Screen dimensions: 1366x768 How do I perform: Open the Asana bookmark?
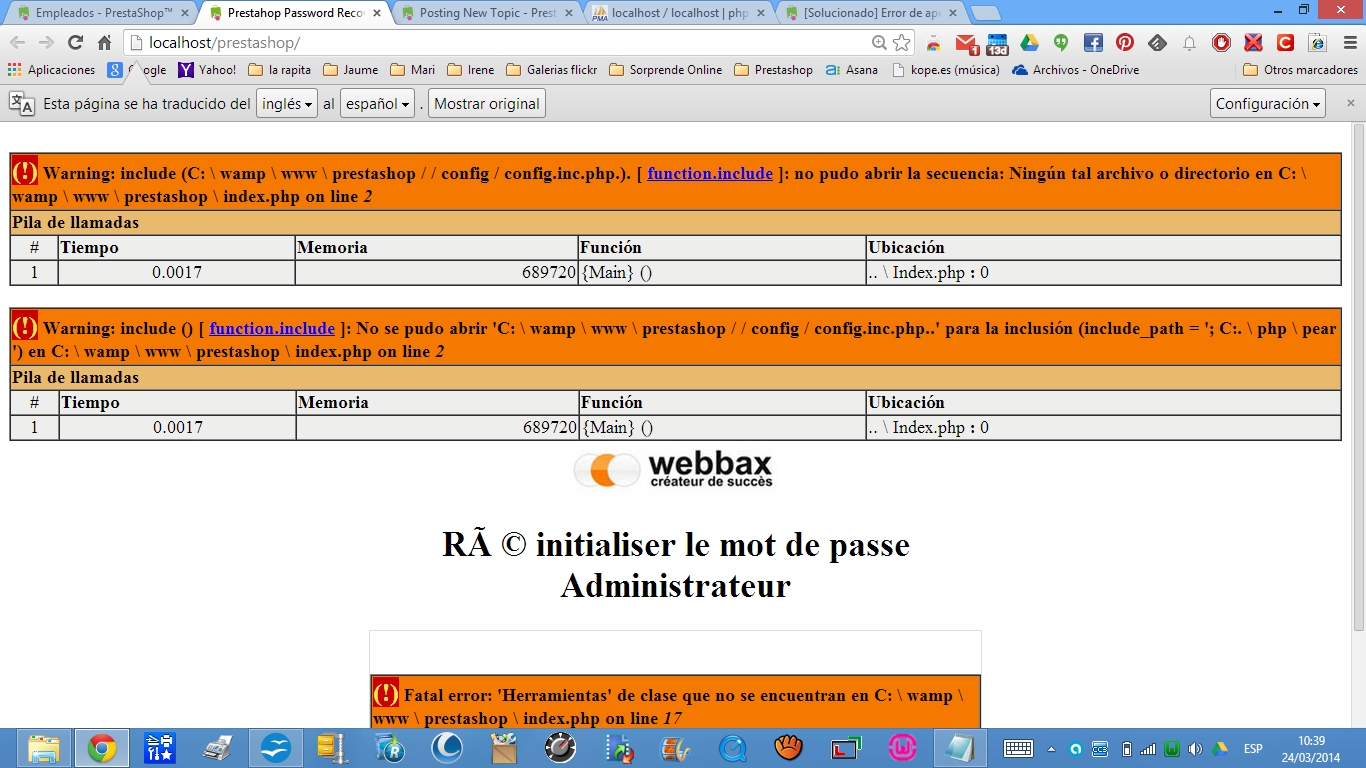click(x=852, y=70)
